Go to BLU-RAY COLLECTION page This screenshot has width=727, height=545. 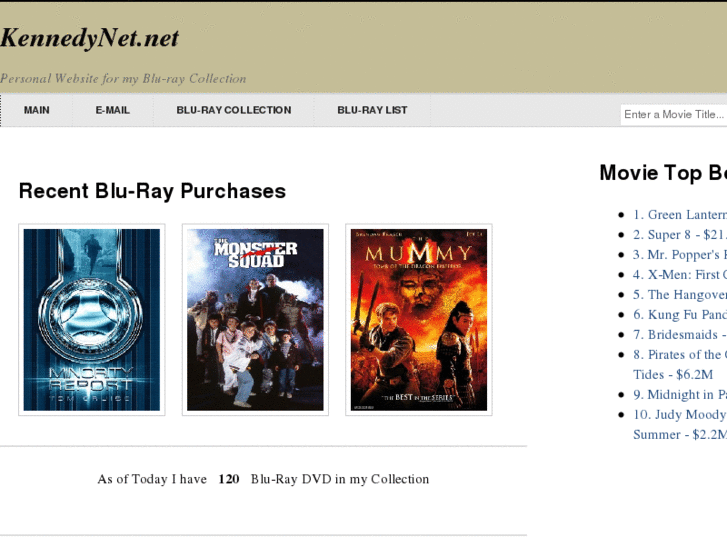coord(234,110)
